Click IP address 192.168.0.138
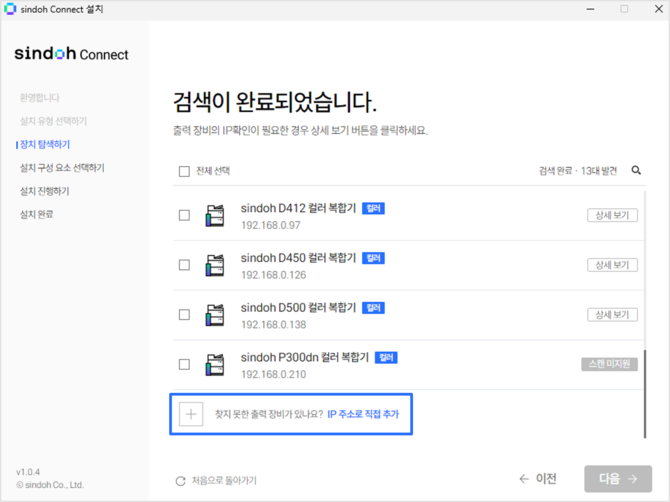670x502 pixels. click(x=273, y=325)
